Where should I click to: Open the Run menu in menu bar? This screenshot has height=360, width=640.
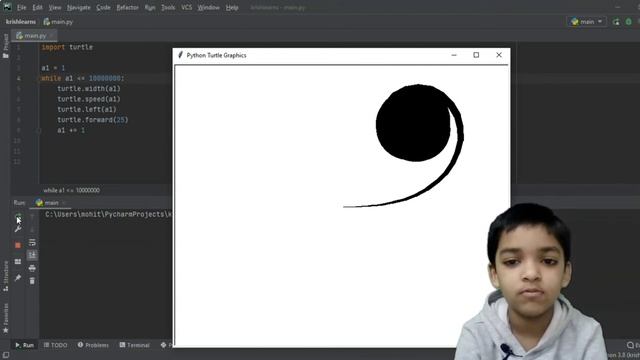150,7
